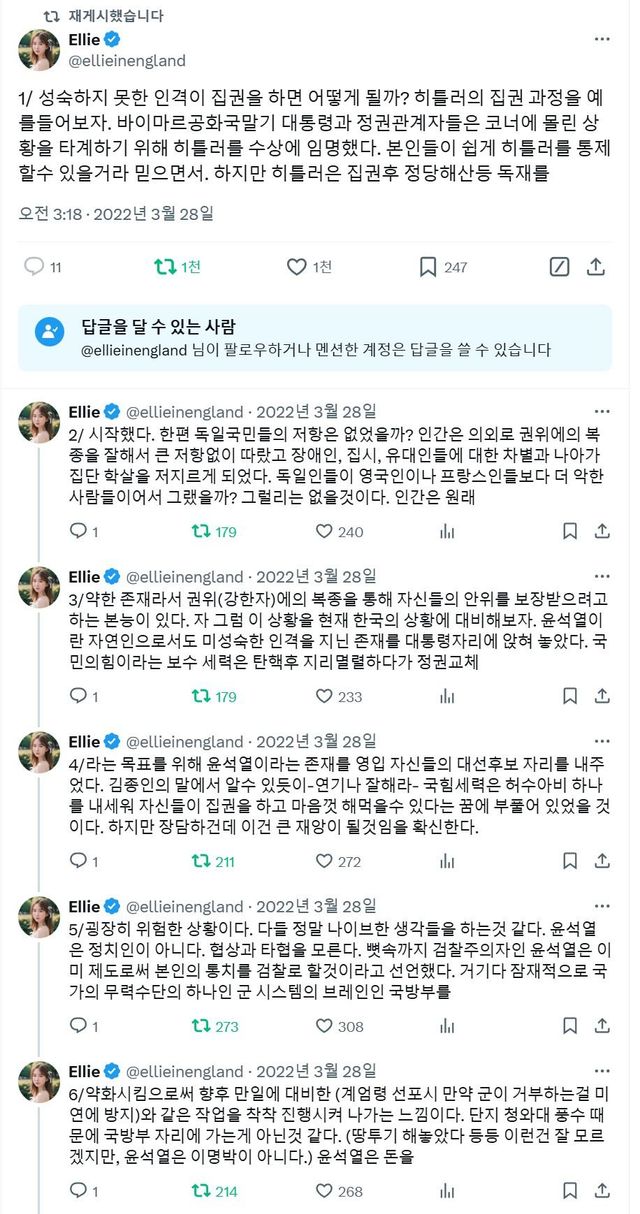Share the 6/ tweet
Image resolution: width=640 pixels, height=1214 pixels.
coord(602,1191)
